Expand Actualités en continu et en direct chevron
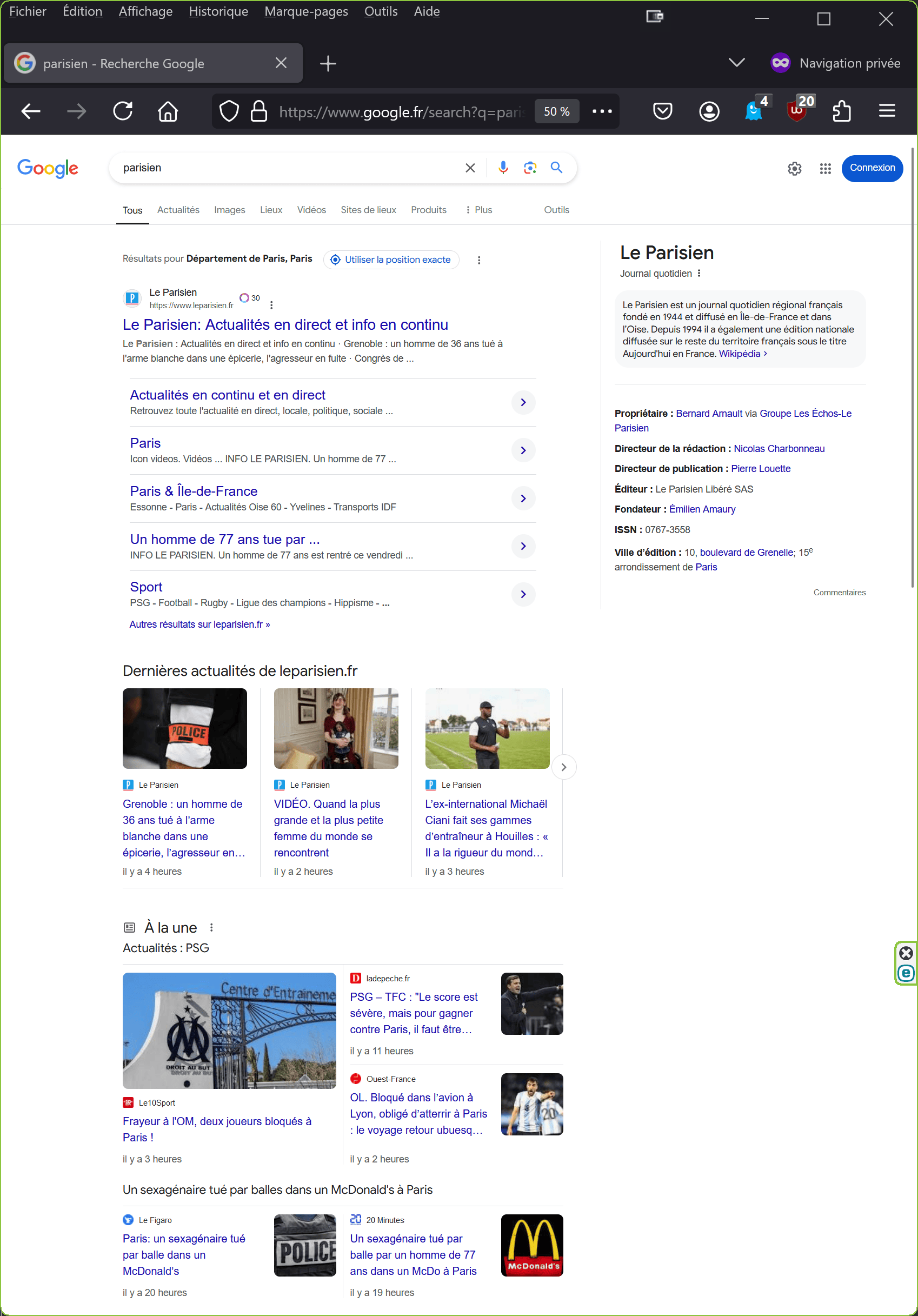This screenshot has width=918, height=1316. [x=523, y=402]
